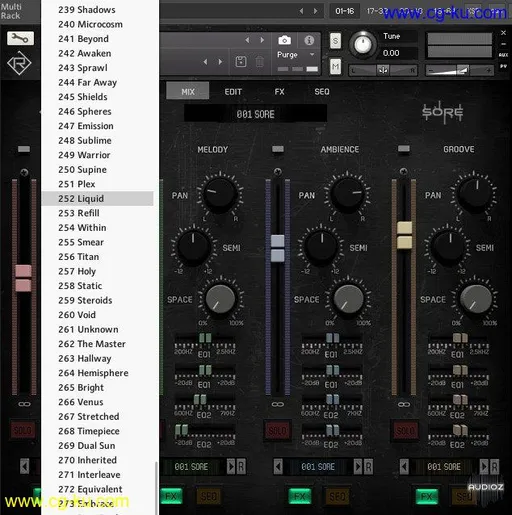Open the wrench instrument options icon
Image resolution: width=512 pixels, height=515 pixels.
click(x=20, y=39)
